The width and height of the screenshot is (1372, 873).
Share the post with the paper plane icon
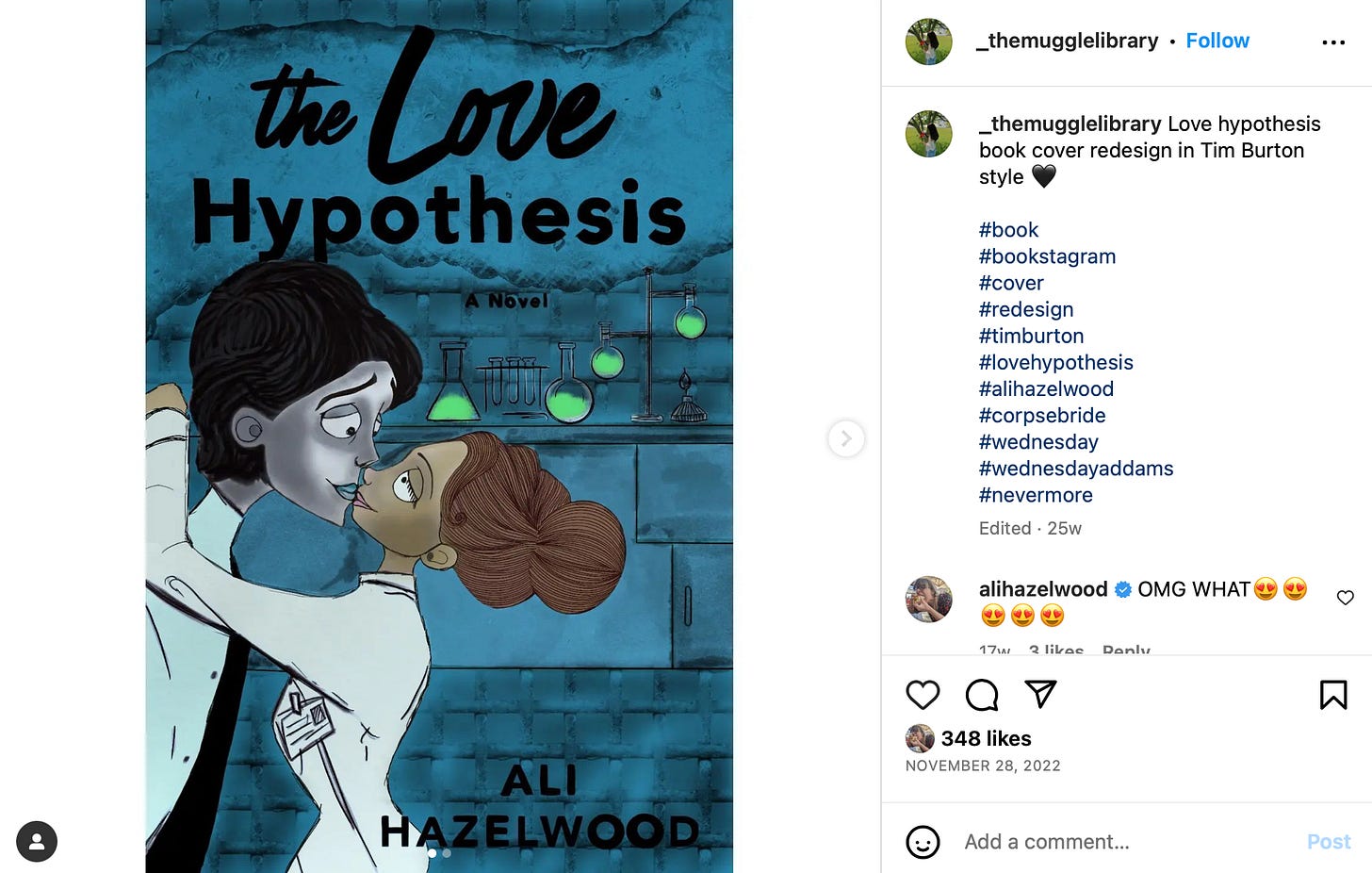coord(1040,694)
